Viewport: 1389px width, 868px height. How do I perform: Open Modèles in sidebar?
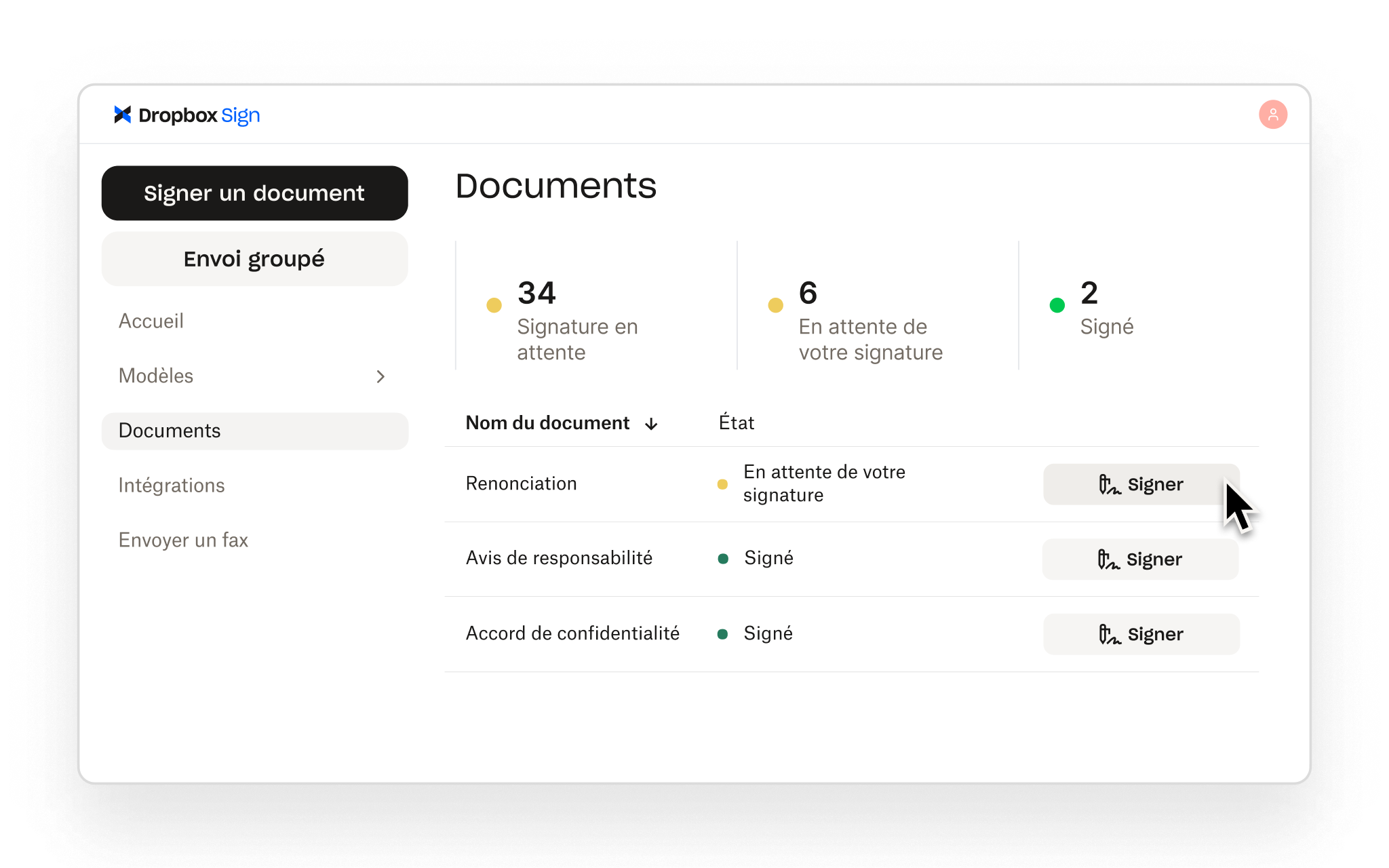click(x=156, y=376)
